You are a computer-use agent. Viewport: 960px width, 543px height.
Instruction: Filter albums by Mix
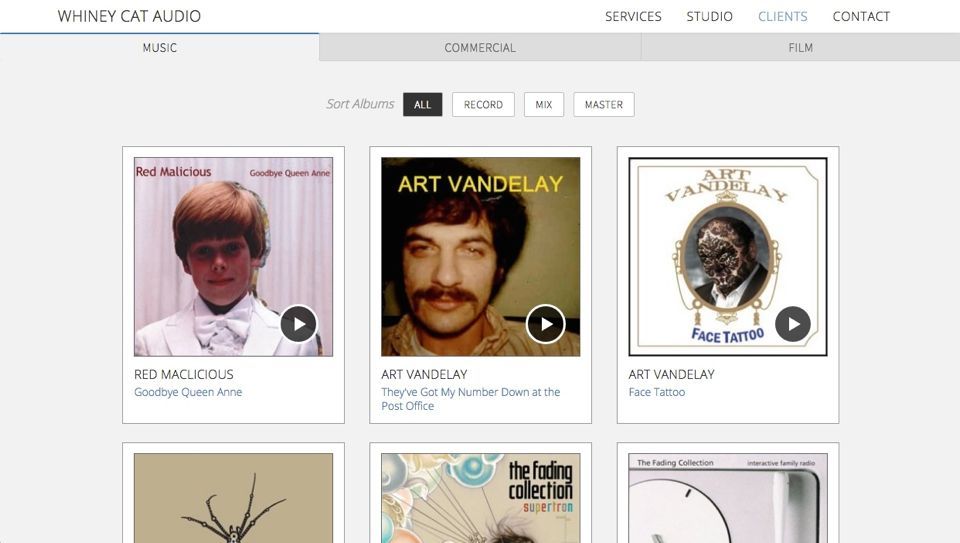(544, 105)
